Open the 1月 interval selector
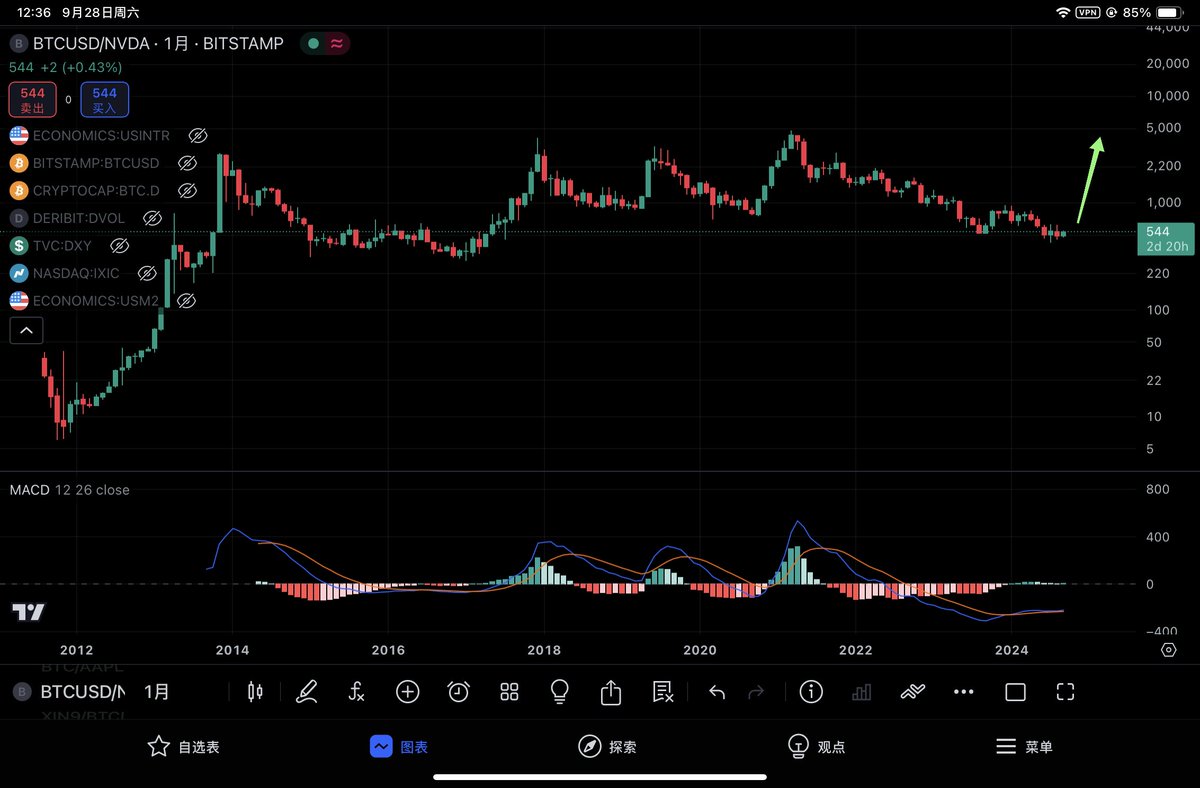The height and width of the screenshot is (788, 1200). [x=157, y=691]
